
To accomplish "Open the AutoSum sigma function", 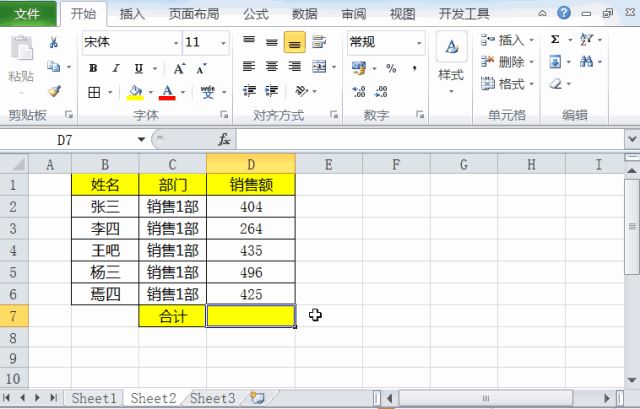I will tap(555, 40).
